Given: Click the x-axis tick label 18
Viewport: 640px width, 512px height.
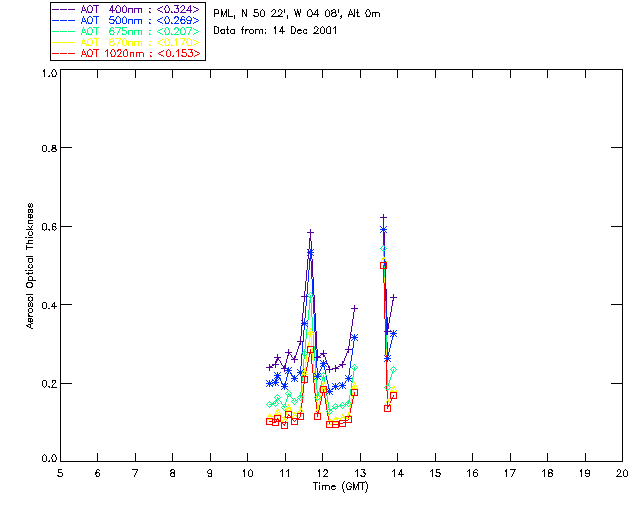Looking at the screenshot, I should [x=547, y=473].
